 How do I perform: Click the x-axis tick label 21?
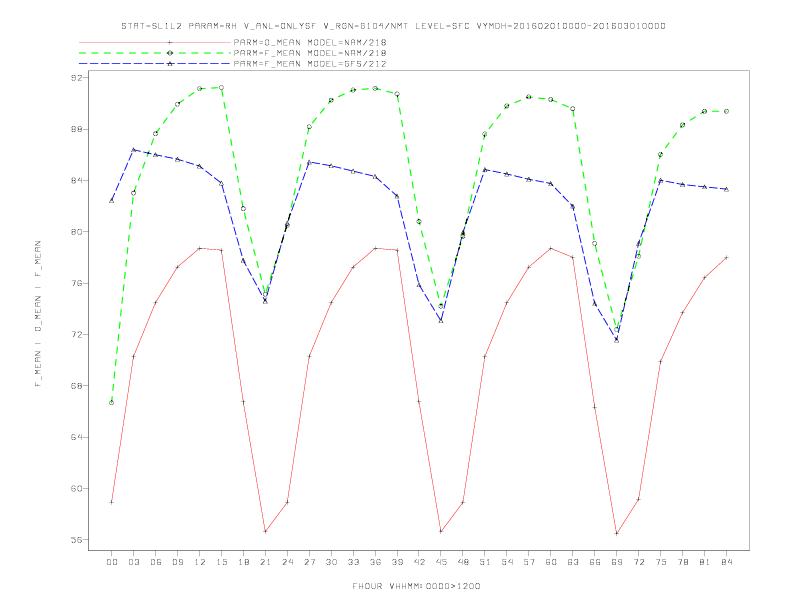click(265, 562)
